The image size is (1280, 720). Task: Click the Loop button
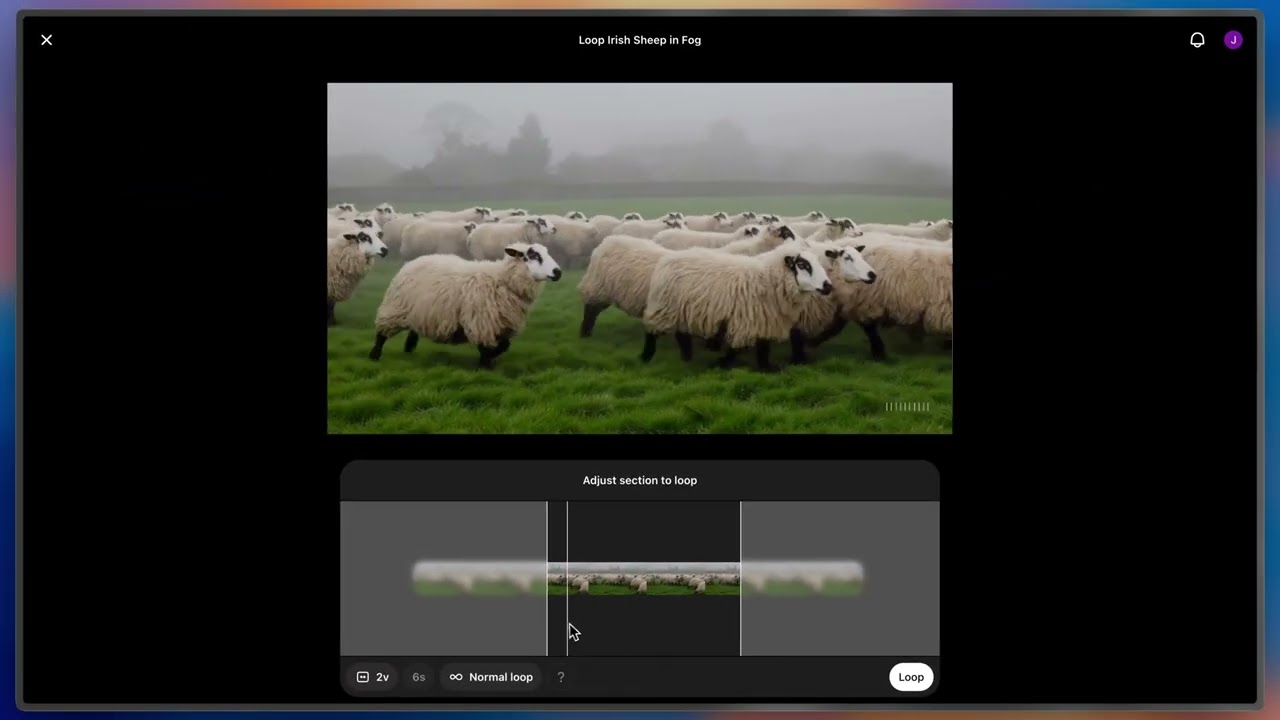click(911, 677)
